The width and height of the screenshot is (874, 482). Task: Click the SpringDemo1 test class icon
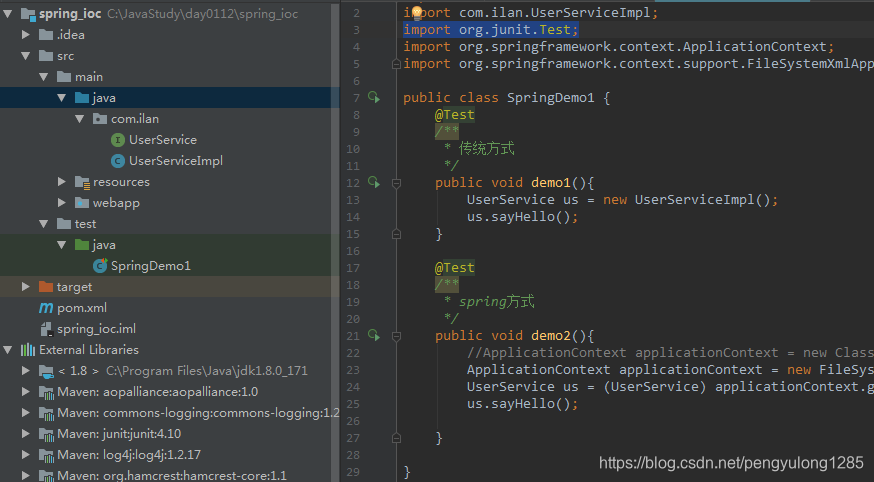tap(100, 266)
